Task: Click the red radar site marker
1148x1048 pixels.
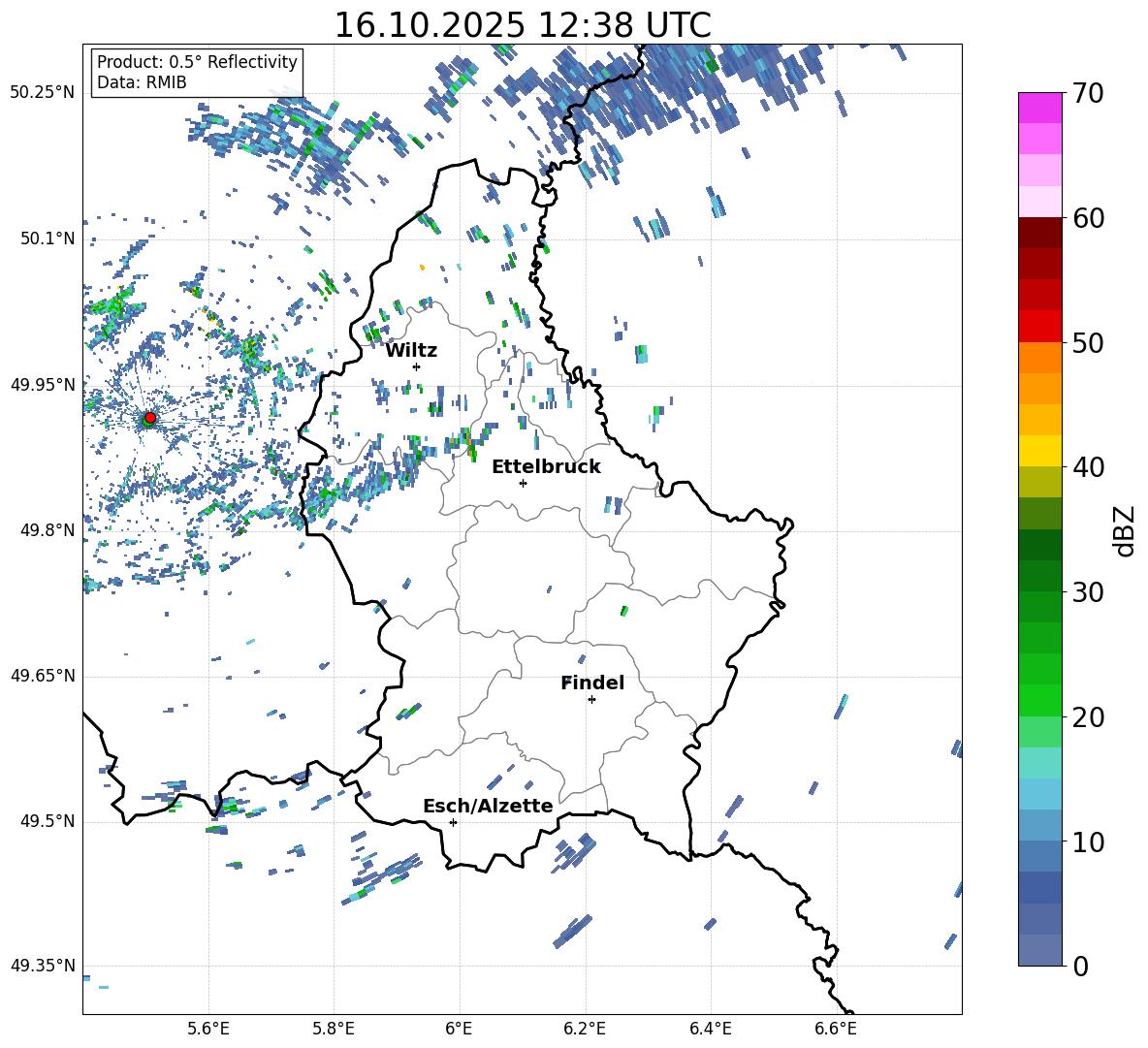Action: pos(150,418)
